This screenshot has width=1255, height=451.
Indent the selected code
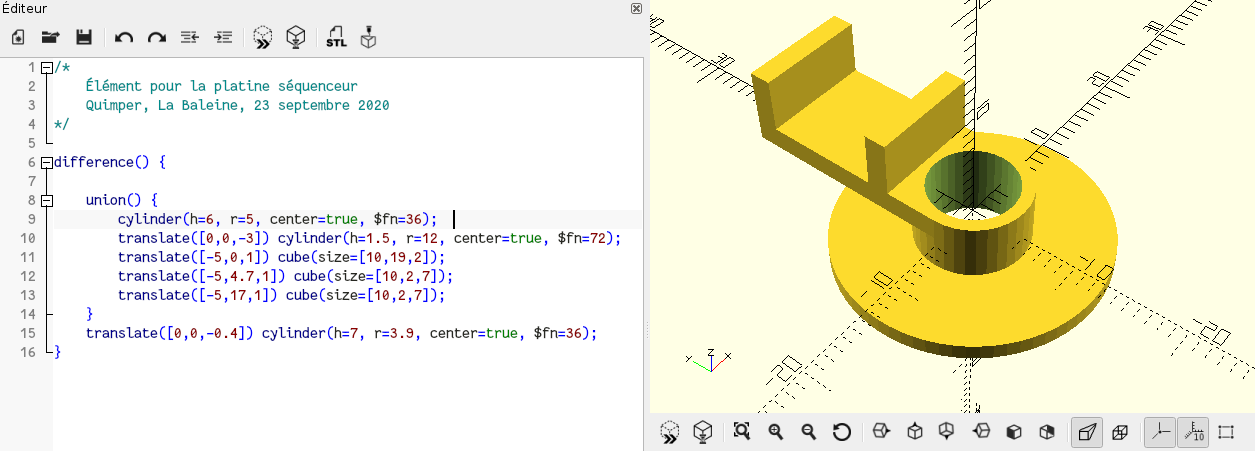(223, 38)
